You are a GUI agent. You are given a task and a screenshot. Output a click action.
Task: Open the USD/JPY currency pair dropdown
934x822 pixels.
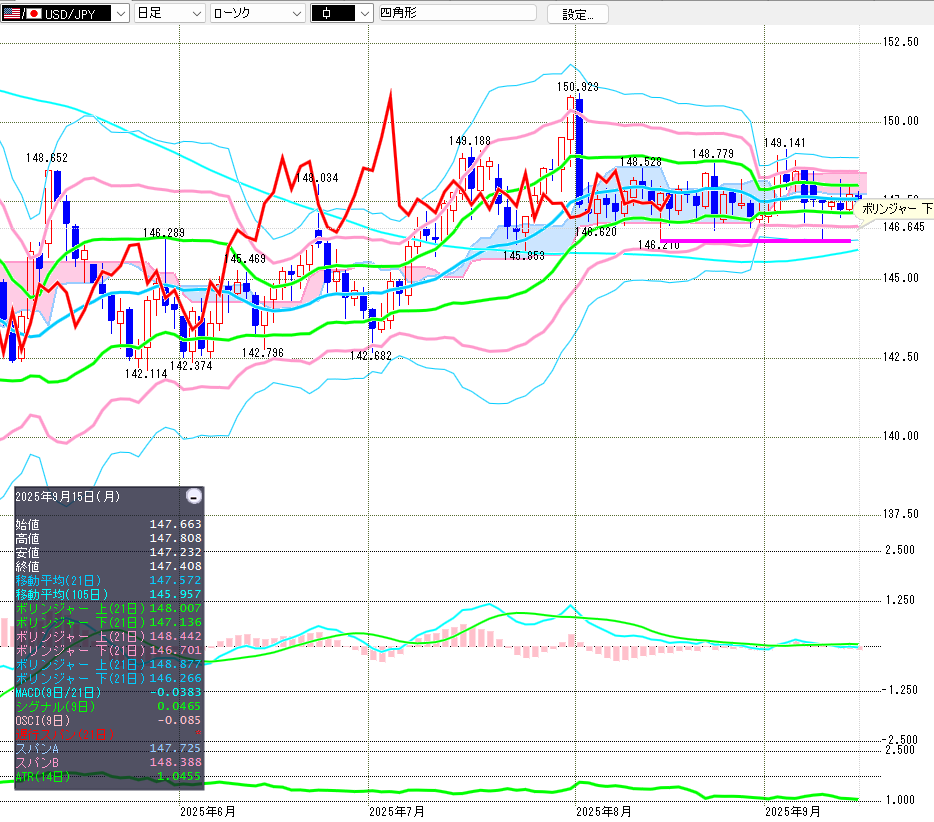tap(64, 13)
